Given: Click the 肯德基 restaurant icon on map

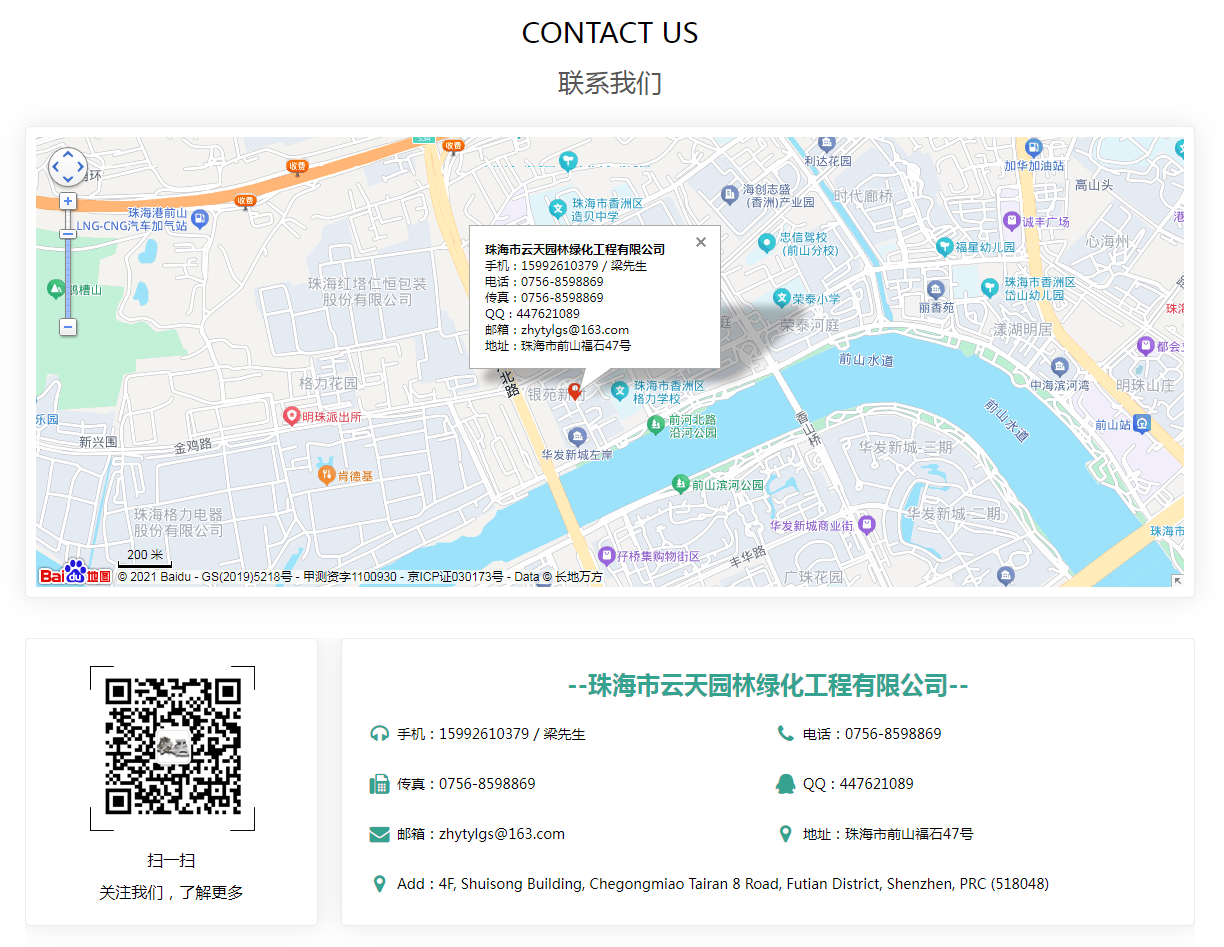Looking at the screenshot, I should 325,475.
